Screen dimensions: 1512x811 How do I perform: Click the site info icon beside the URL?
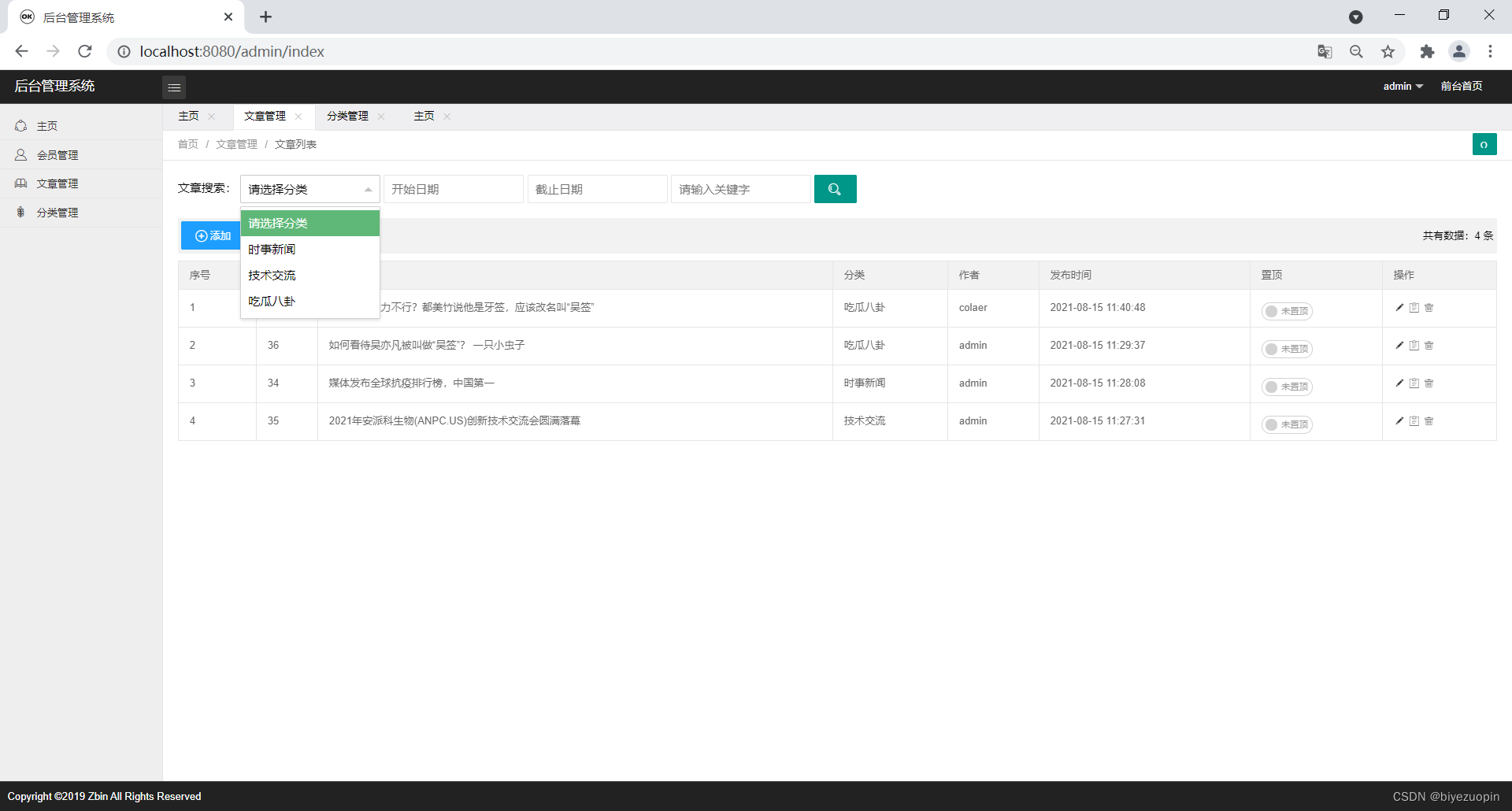[124, 51]
